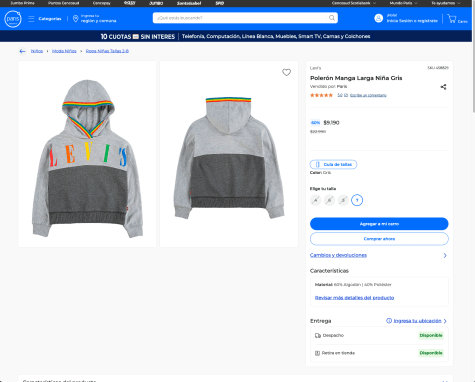Click chevron next to Ingresa tu ubicación
The height and width of the screenshot is (382, 475).
[x=445, y=321]
